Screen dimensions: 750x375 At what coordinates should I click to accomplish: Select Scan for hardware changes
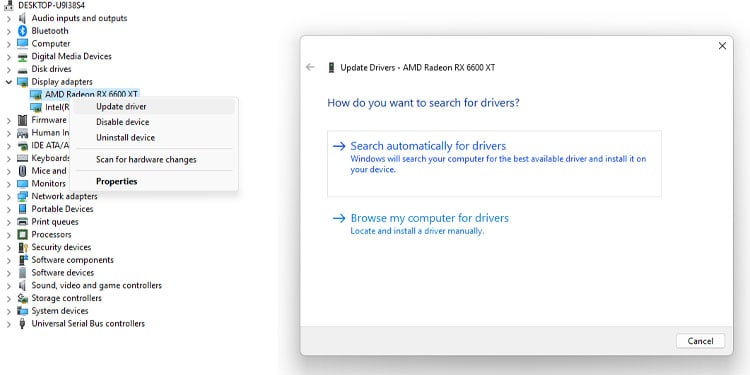click(154, 159)
